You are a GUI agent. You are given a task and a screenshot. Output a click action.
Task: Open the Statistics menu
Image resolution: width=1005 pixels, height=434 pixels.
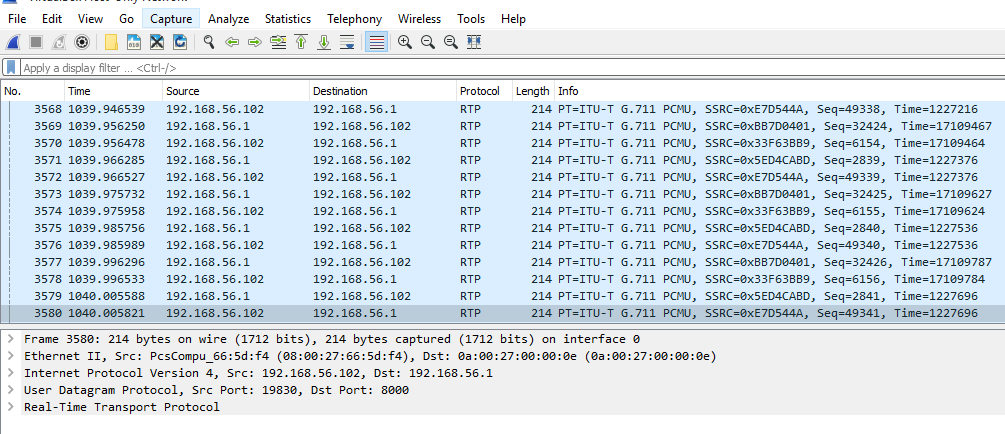click(287, 19)
